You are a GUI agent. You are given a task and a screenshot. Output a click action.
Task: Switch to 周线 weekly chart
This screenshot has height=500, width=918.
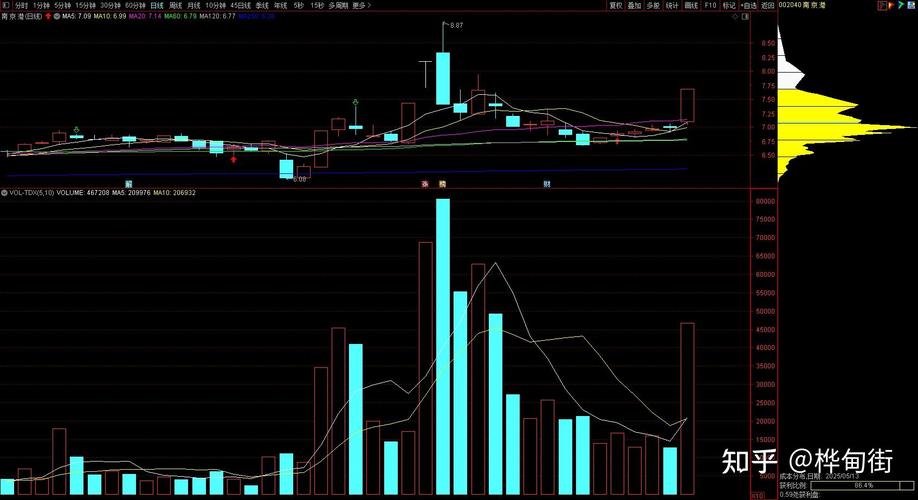[x=176, y=5]
